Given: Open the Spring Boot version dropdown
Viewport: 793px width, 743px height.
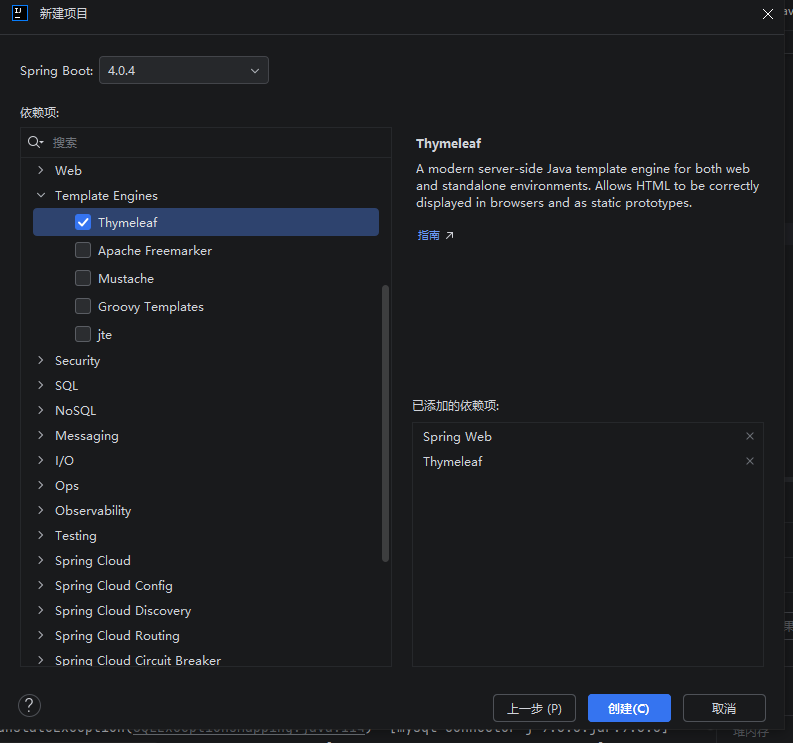Looking at the screenshot, I should [184, 70].
